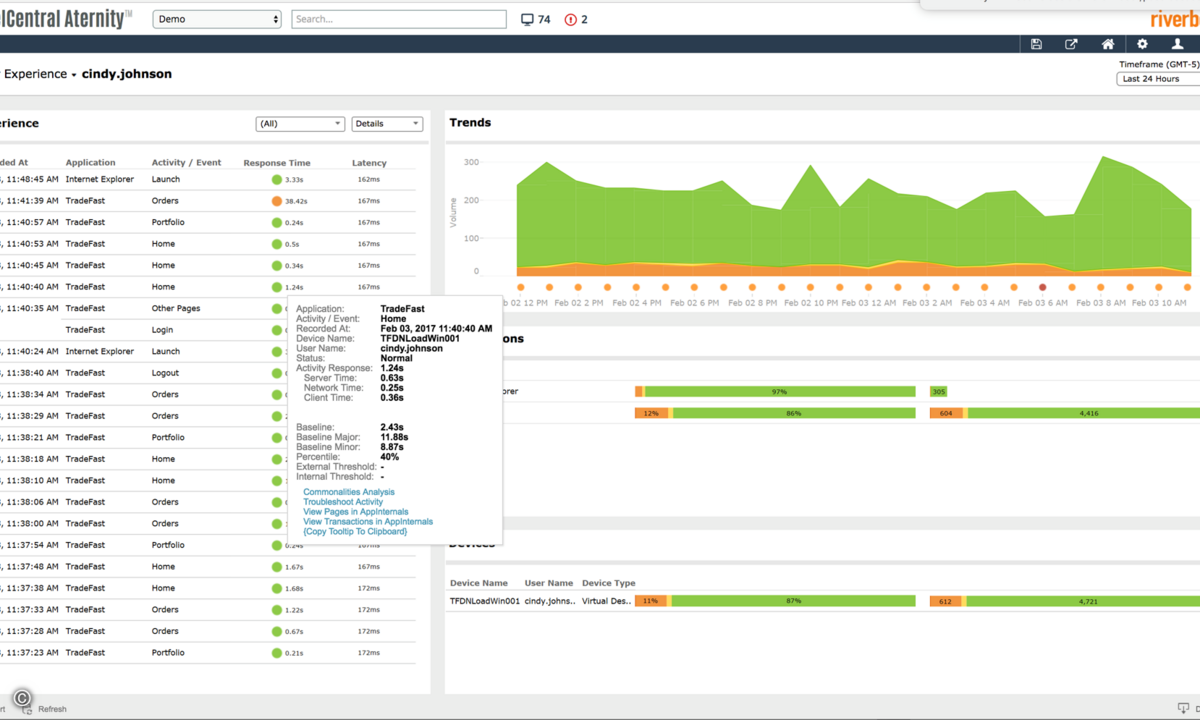Click the Login activity cell
The width and height of the screenshot is (1200, 720).
pos(162,330)
